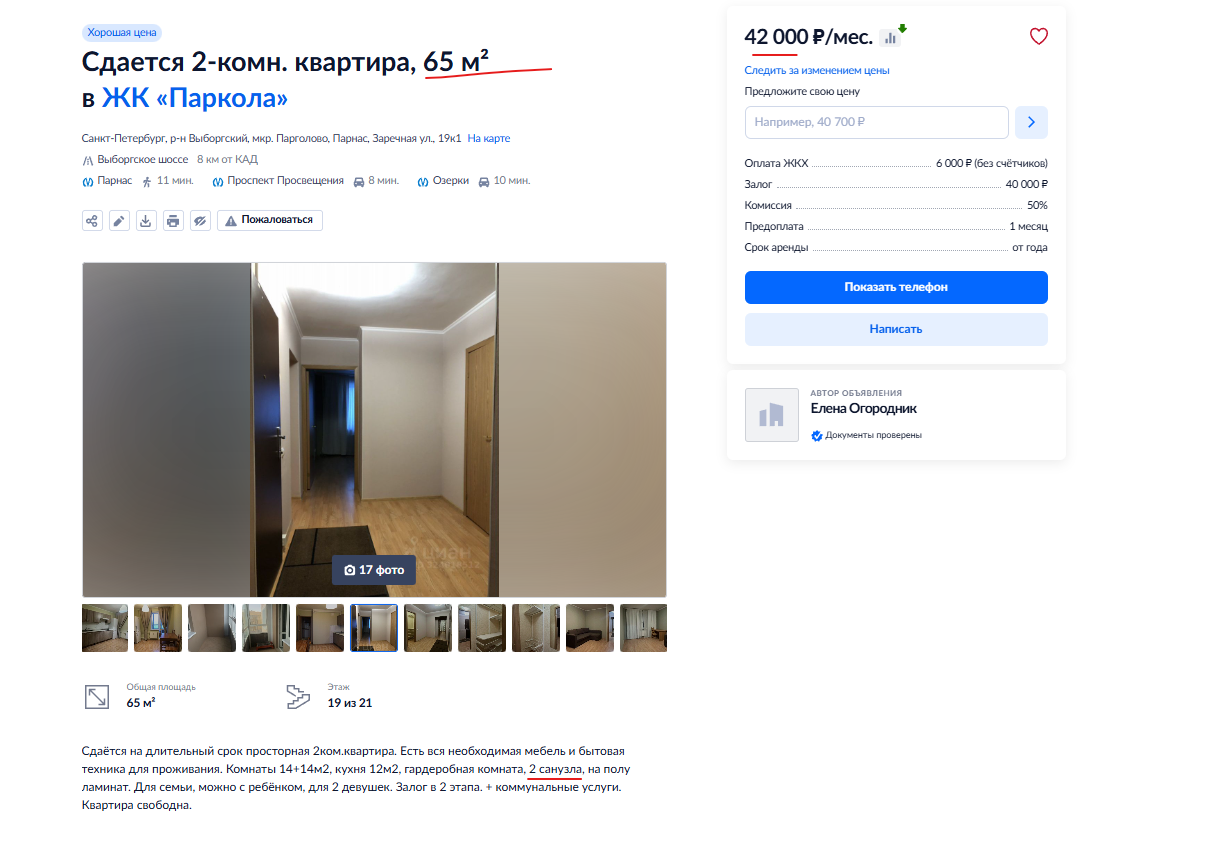Image resolution: width=1227 pixels, height=849 pixels.
Task: Click the price offer input field
Action: point(877,122)
